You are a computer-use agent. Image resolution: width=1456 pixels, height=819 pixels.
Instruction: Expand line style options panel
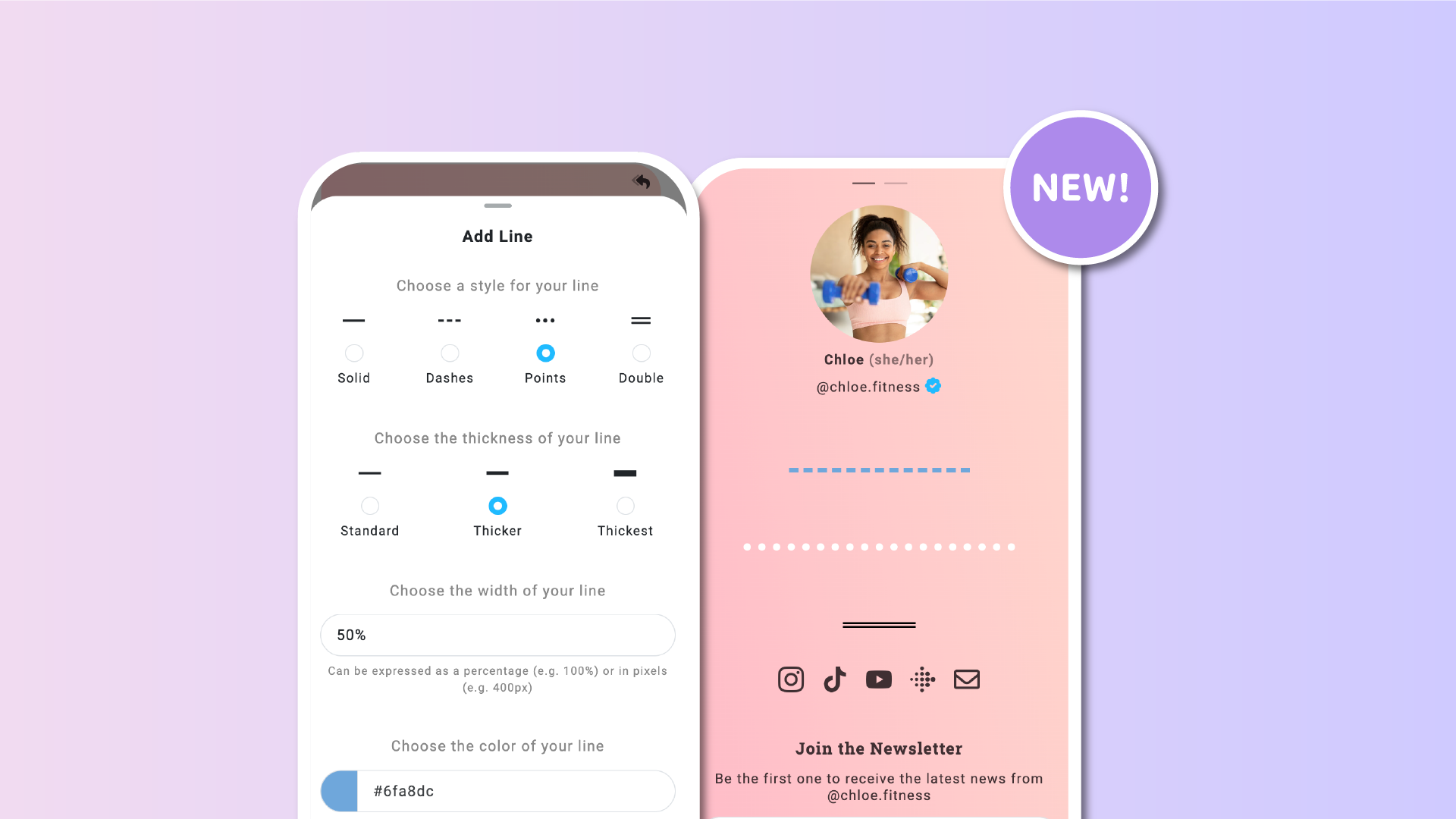(497, 205)
